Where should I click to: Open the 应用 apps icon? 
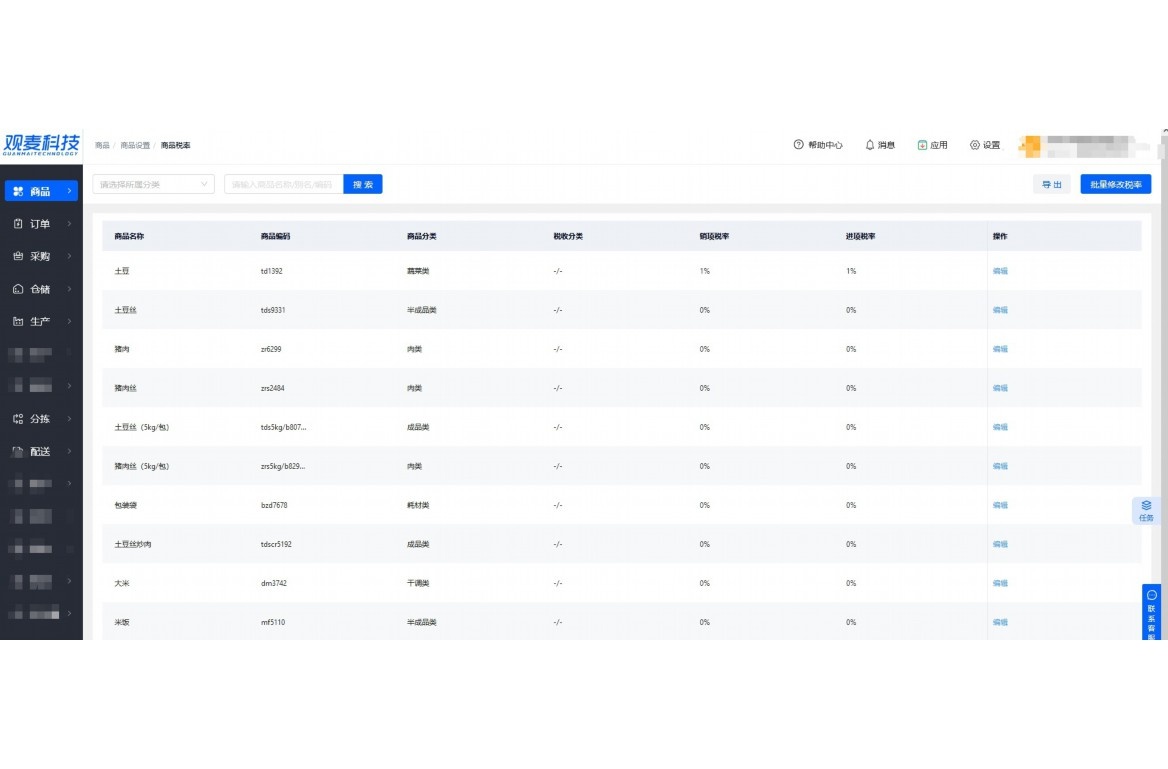tap(922, 145)
